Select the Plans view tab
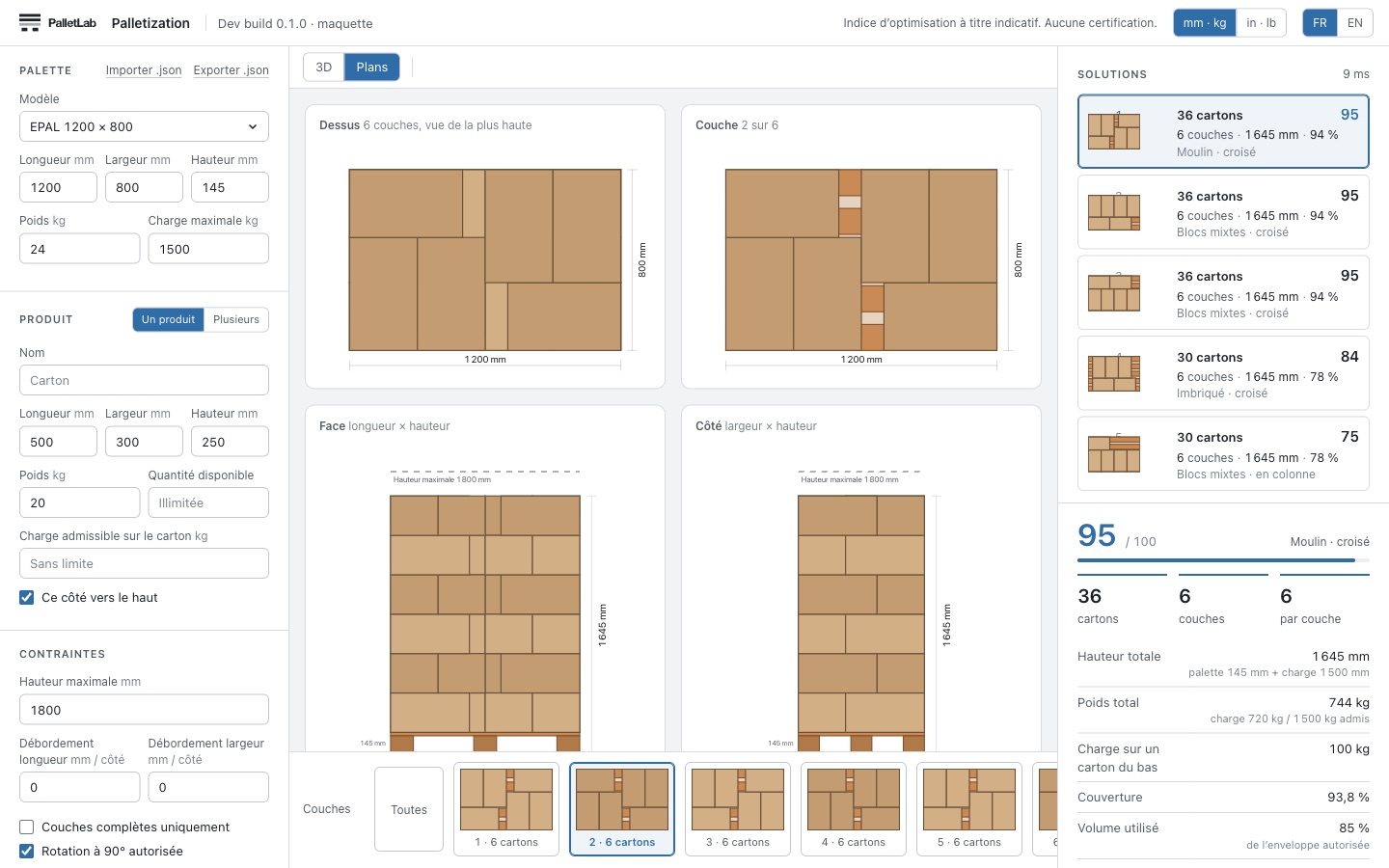 371,68
